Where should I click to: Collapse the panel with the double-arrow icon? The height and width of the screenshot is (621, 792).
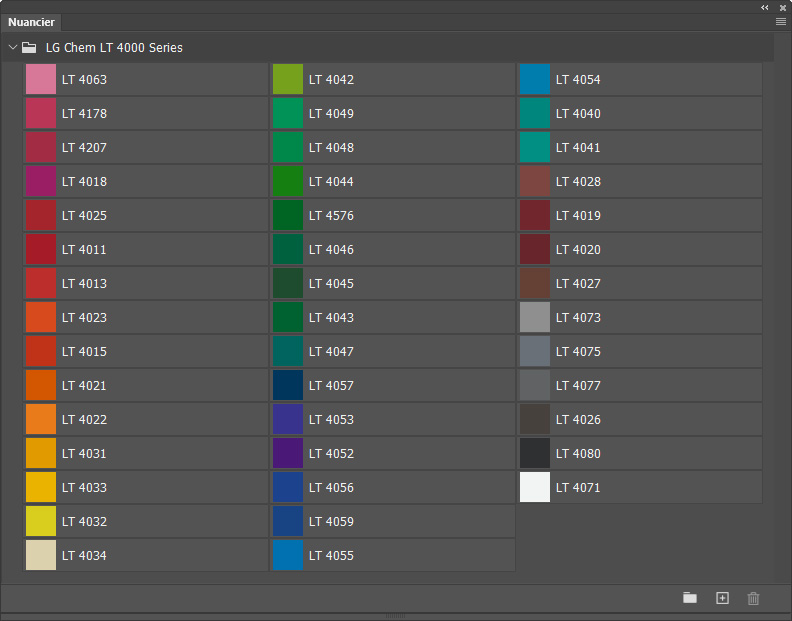(x=765, y=8)
